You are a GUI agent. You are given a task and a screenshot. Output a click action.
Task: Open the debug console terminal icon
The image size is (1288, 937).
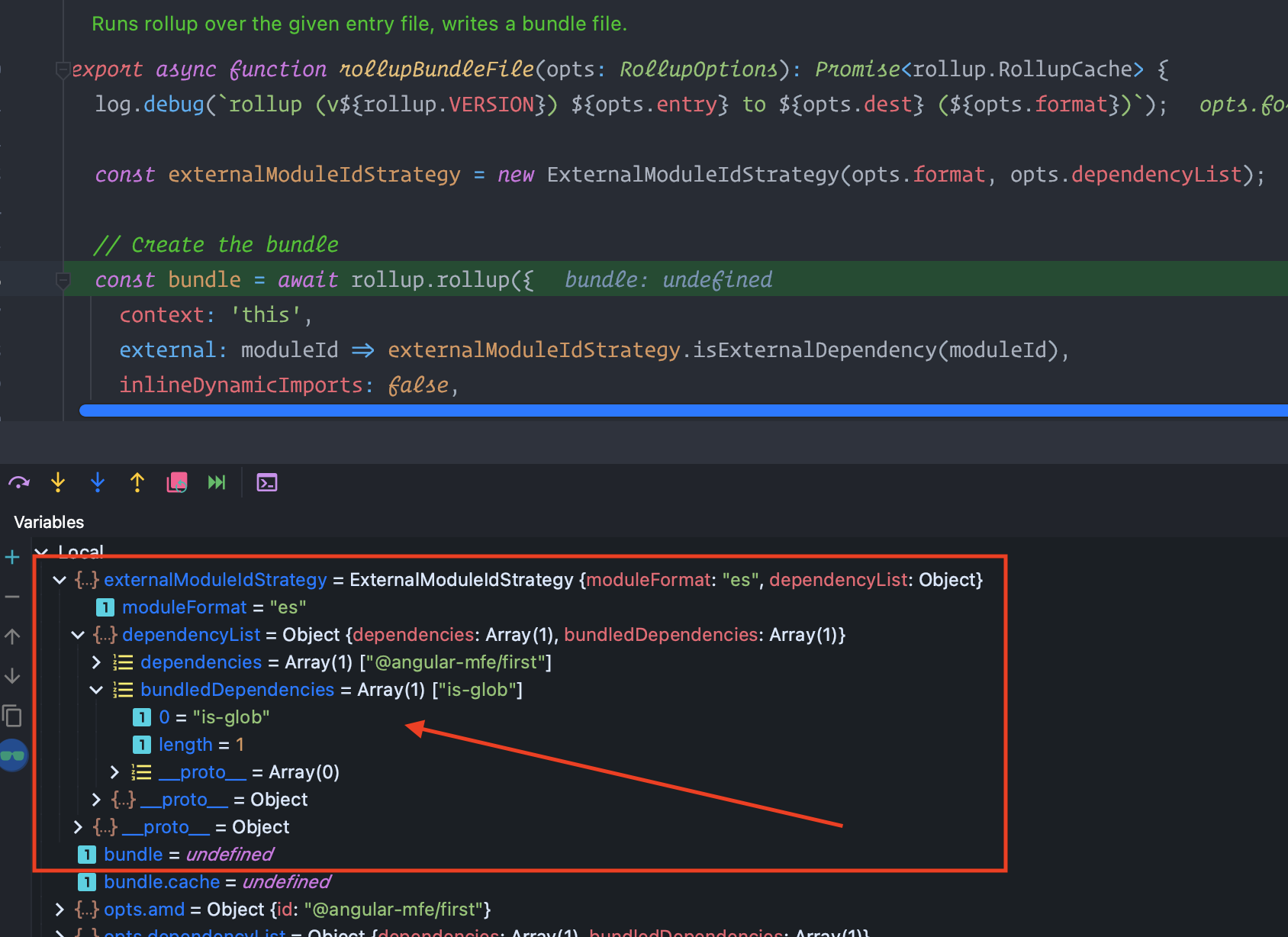click(267, 481)
